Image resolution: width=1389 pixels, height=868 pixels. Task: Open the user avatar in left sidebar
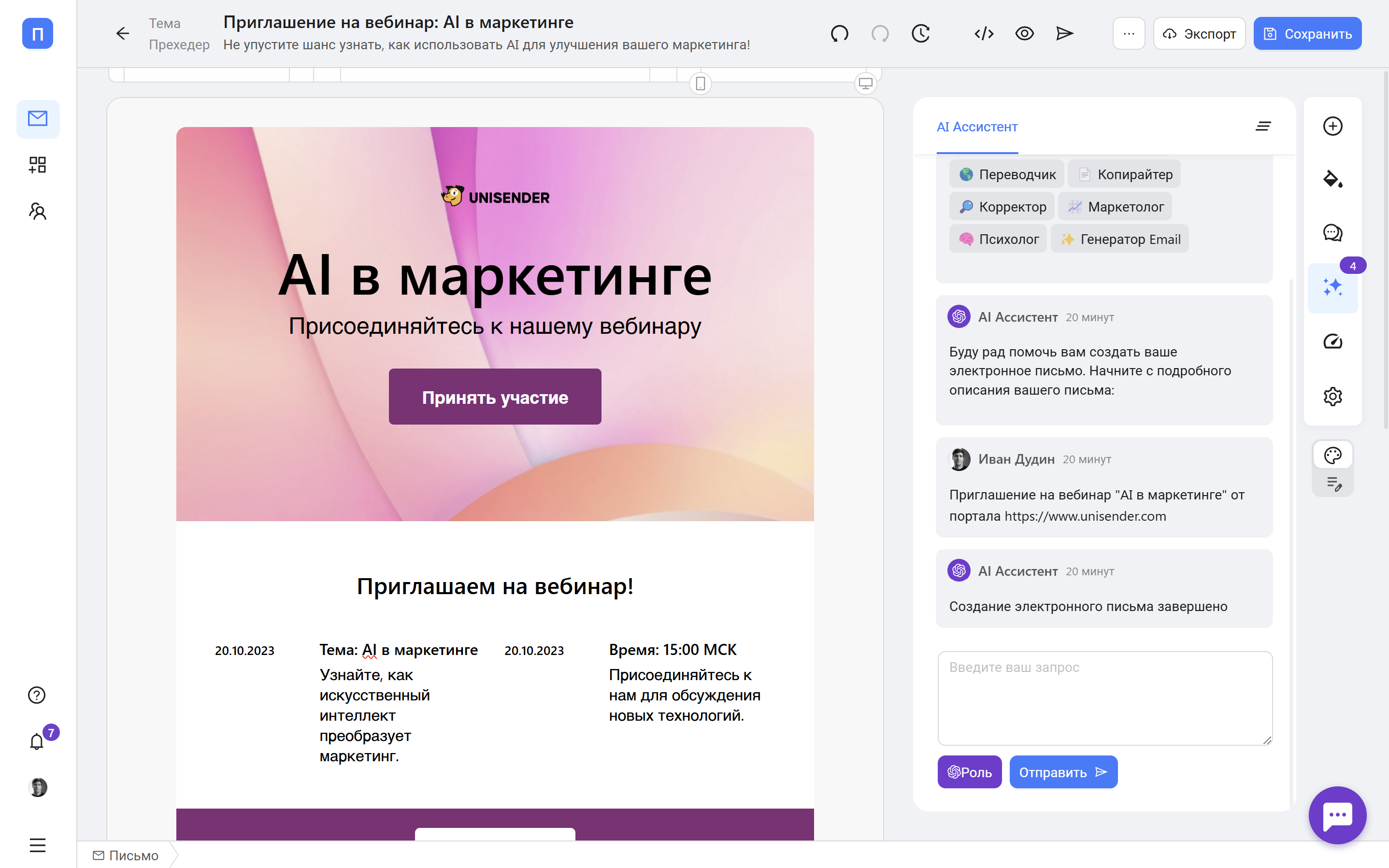tap(38, 787)
